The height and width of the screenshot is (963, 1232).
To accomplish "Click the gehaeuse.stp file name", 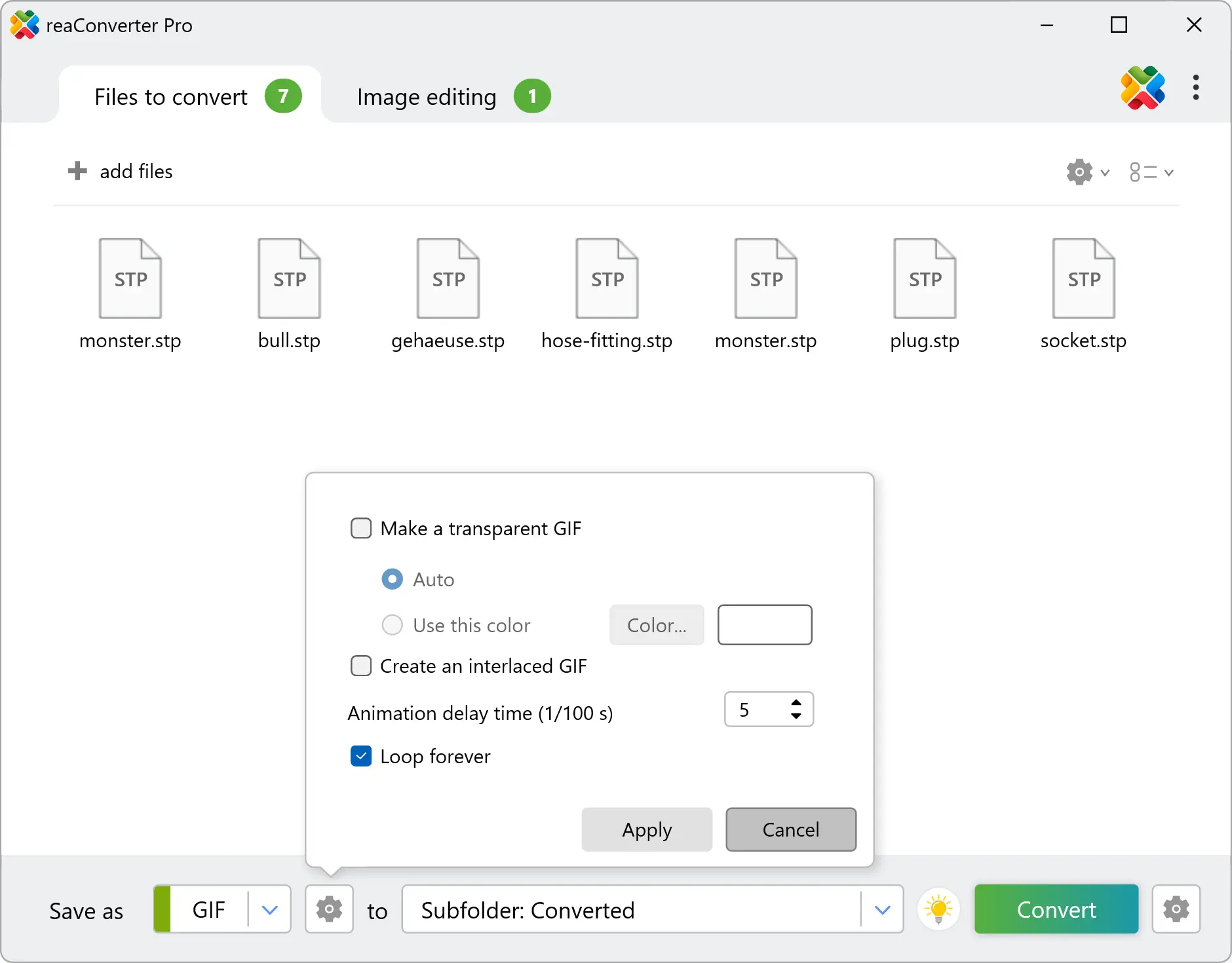I will click(448, 341).
